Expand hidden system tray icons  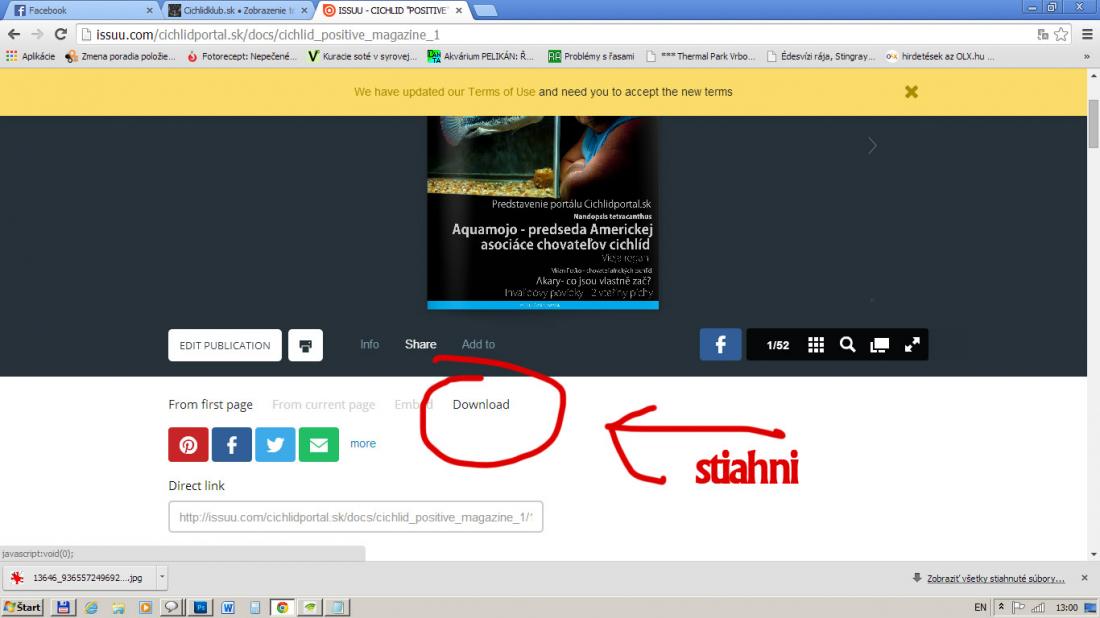(1001, 607)
